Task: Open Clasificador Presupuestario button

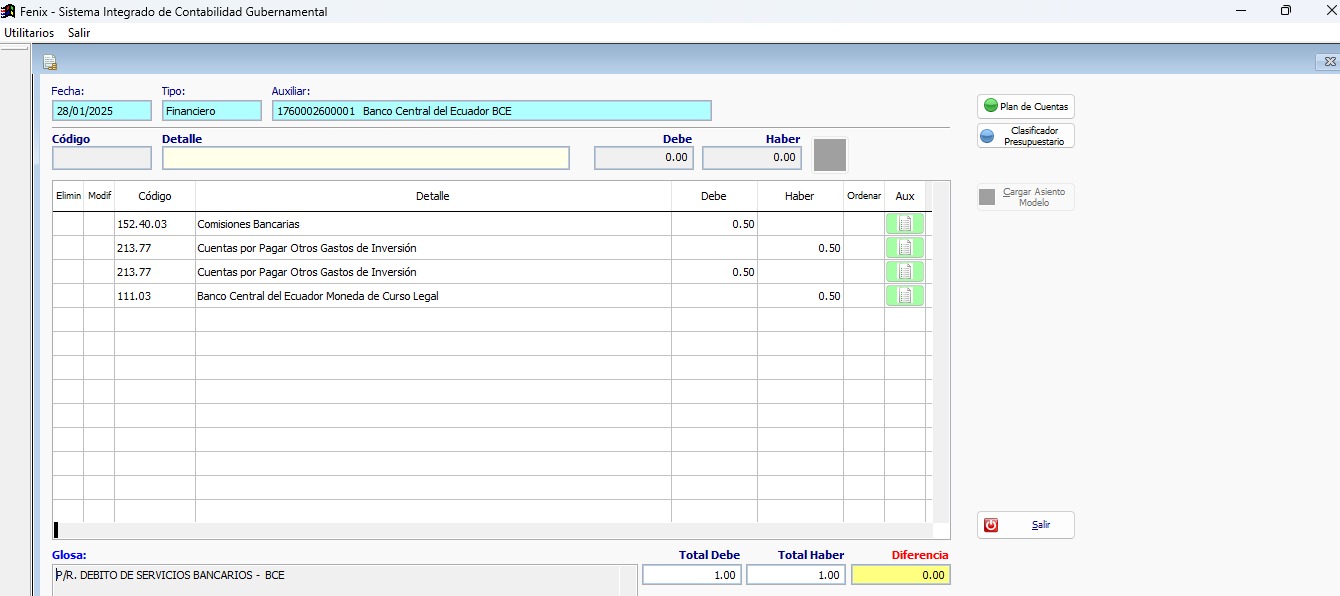Action: pyautogui.click(x=1026, y=136)
